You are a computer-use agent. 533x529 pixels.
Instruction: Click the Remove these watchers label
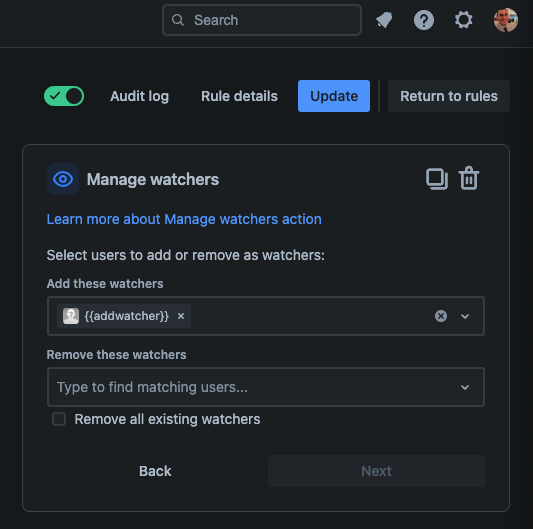click(116, 355)
